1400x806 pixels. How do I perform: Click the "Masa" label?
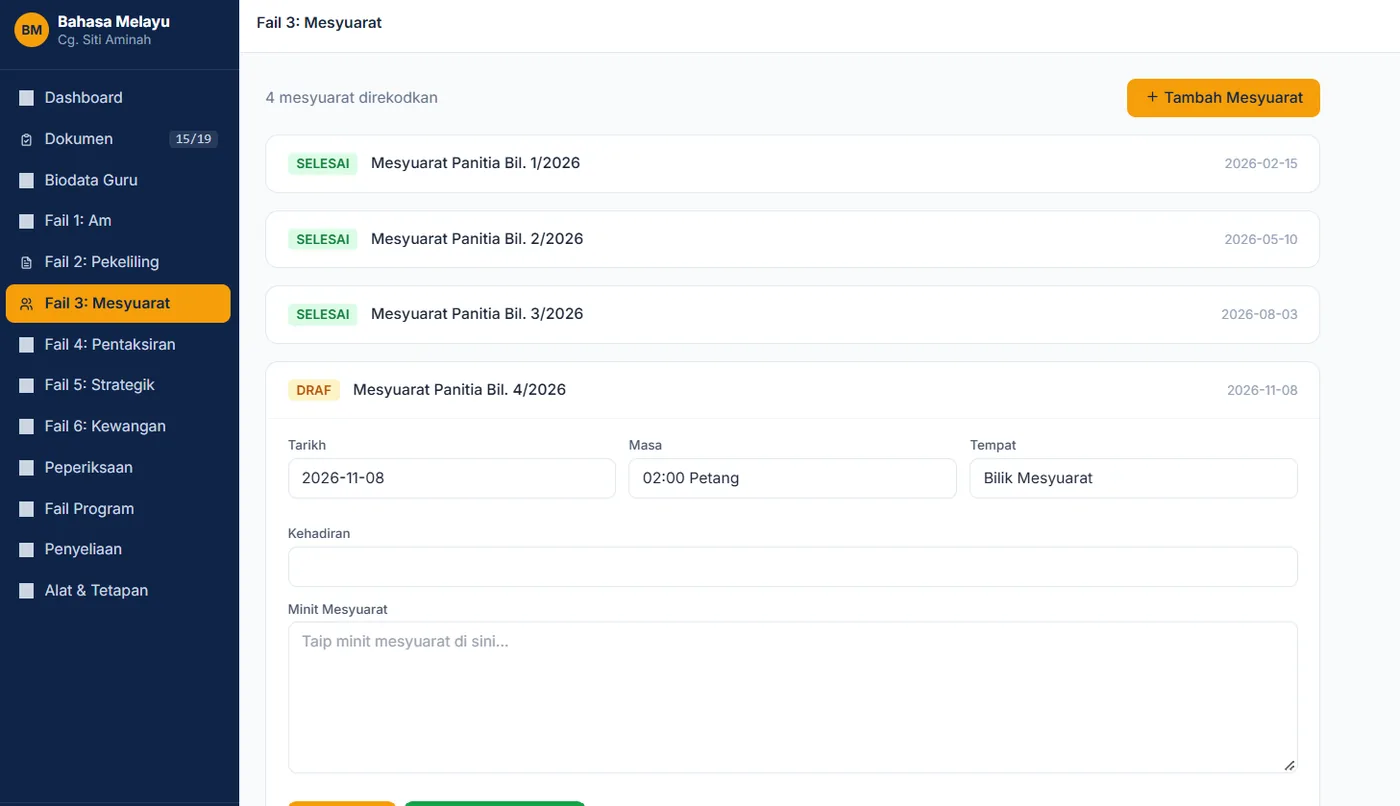click(x=645, y=445)
